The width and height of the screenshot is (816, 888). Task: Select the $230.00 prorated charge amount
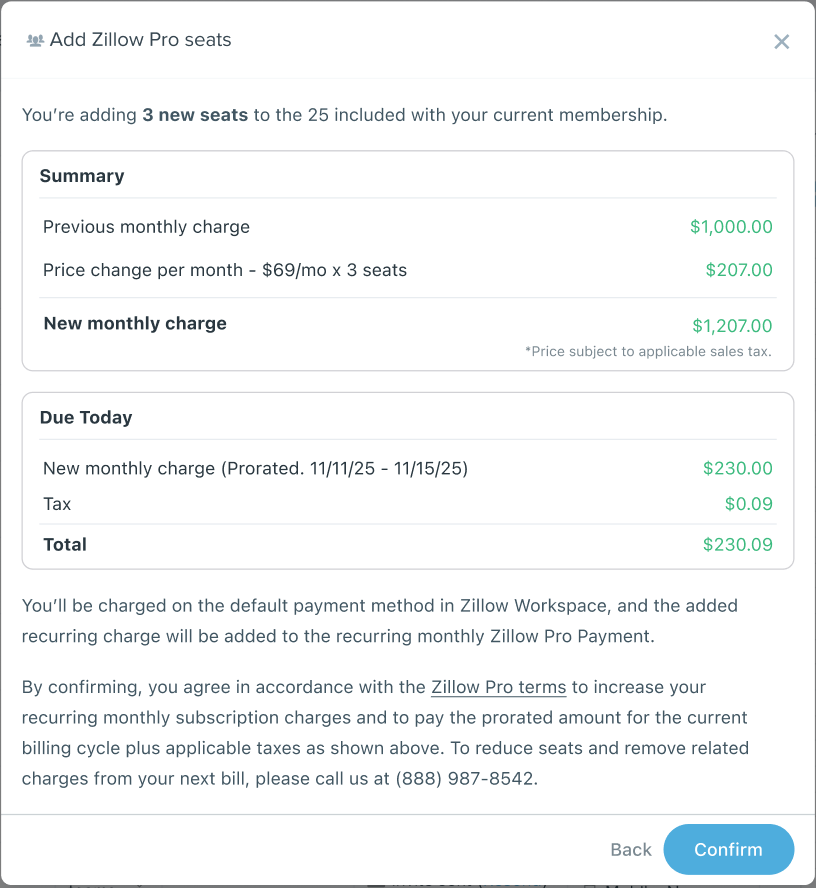[738, 469]
